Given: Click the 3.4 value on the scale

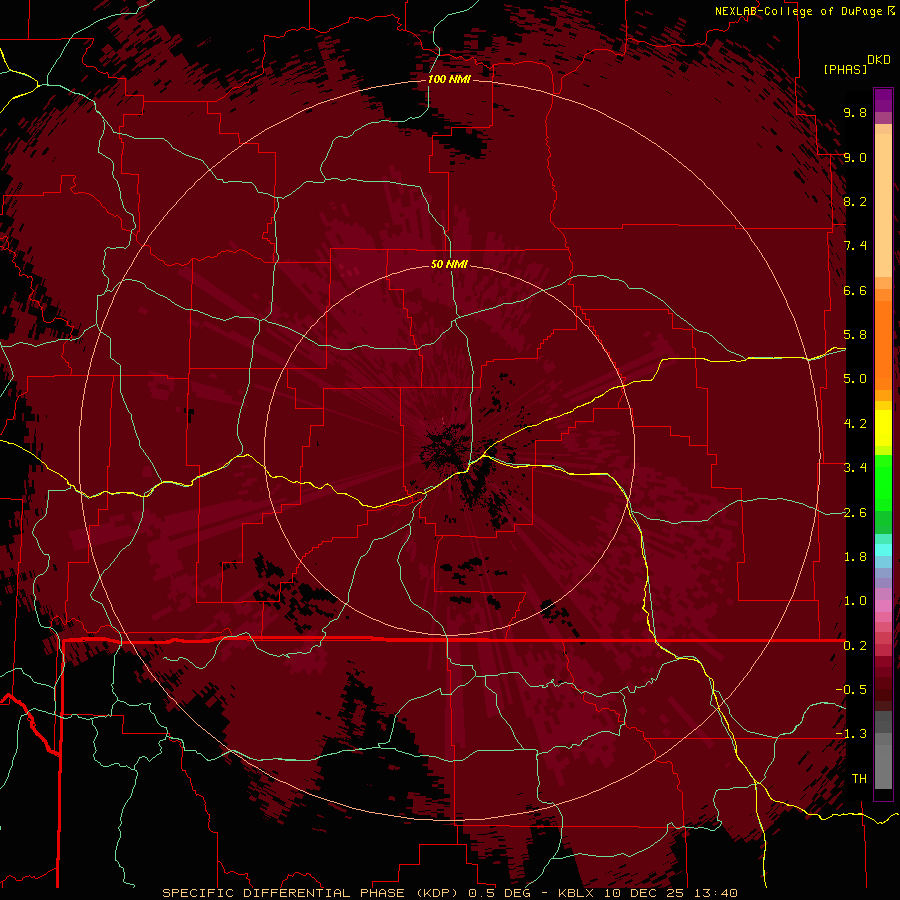Looking at the screenshot, I should pyautogui.click(x=855, y=468).
